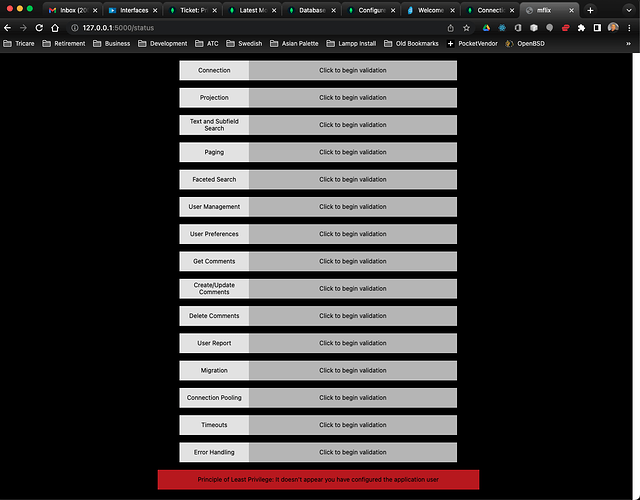Switch to the Connectio tab
The width and height of the screenshot is (640, 500).
tap(490, 10)
